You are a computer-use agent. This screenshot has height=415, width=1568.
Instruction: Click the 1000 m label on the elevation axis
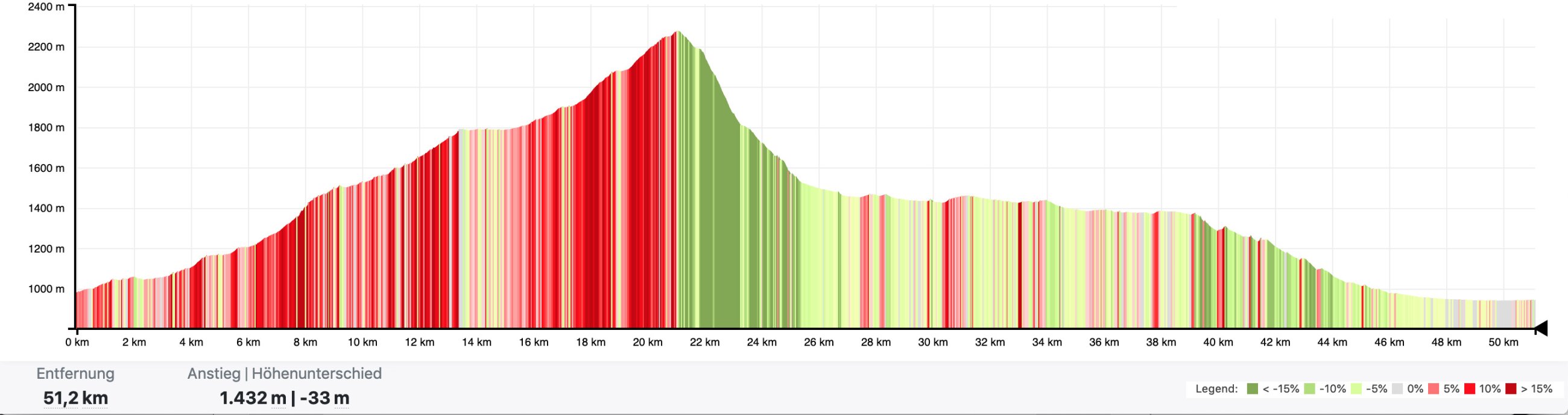coord(46,289)
